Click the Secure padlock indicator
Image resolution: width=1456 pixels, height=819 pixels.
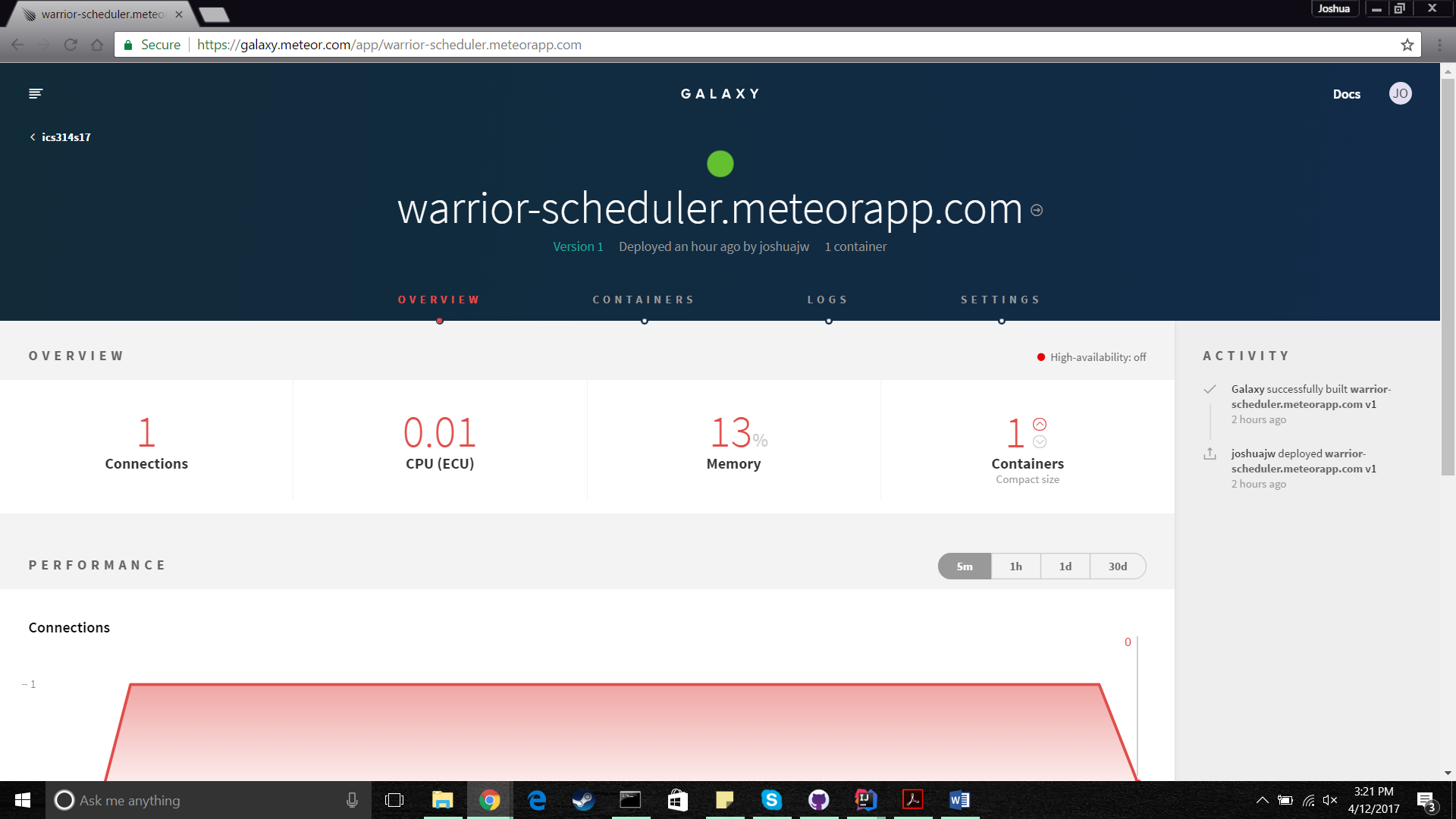point(152,45)
